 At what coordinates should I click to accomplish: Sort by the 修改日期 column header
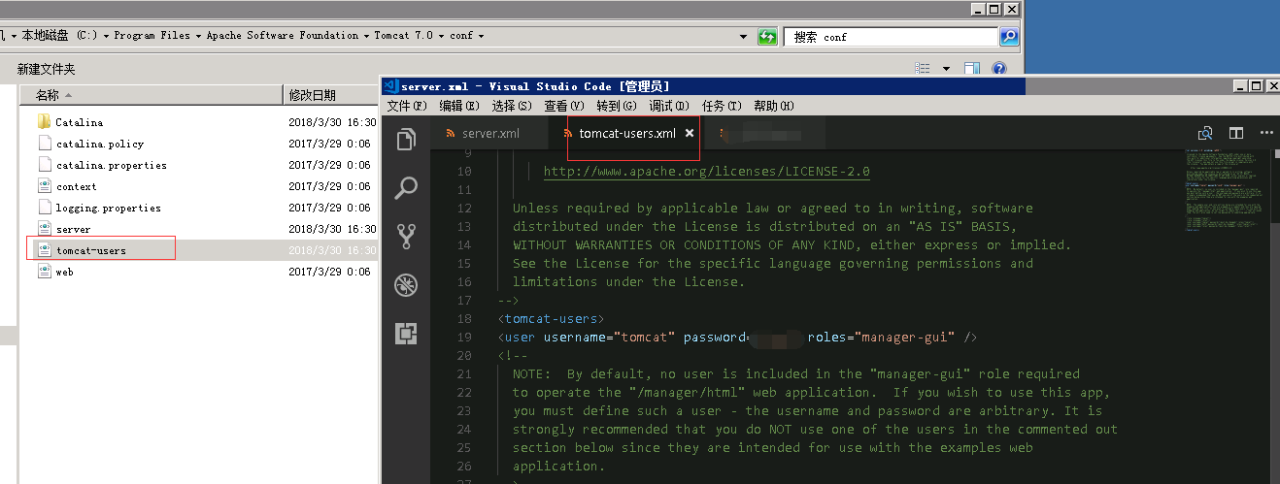click(331, 95)
